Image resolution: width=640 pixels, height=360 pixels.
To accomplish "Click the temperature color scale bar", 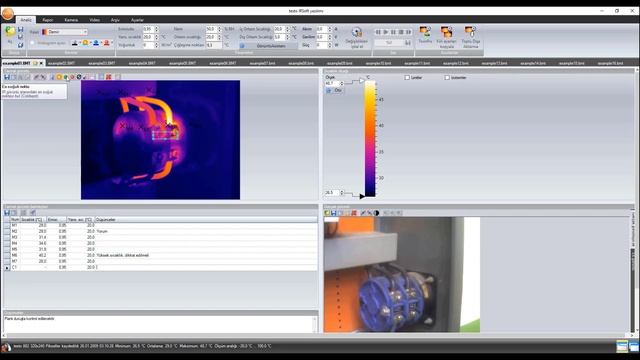I will 370,138.
